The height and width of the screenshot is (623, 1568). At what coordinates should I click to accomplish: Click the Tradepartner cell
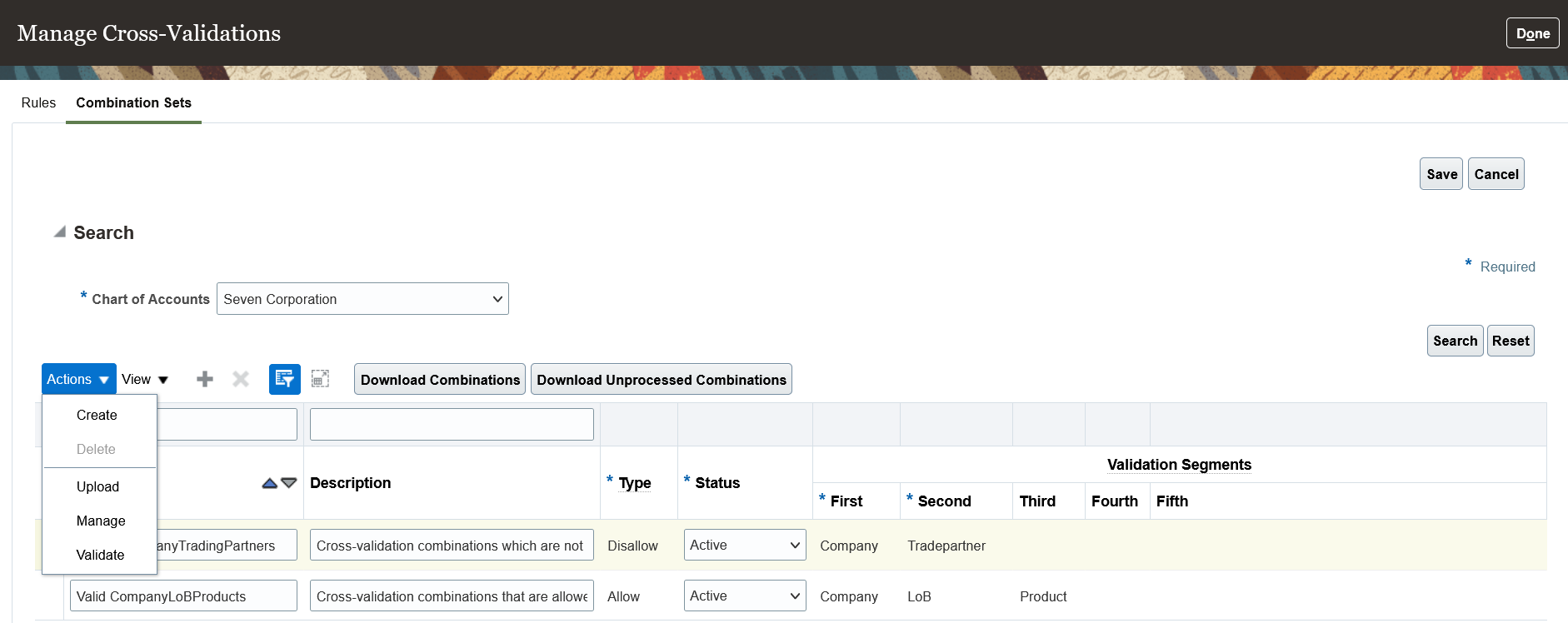coord(946,546)
